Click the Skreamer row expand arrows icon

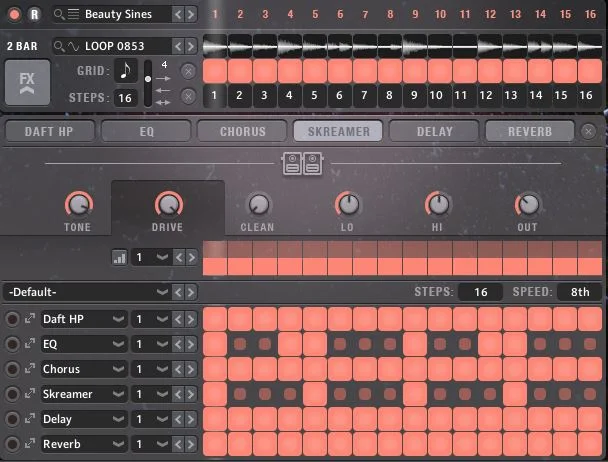pyautogui.click(x=30, y=394)
